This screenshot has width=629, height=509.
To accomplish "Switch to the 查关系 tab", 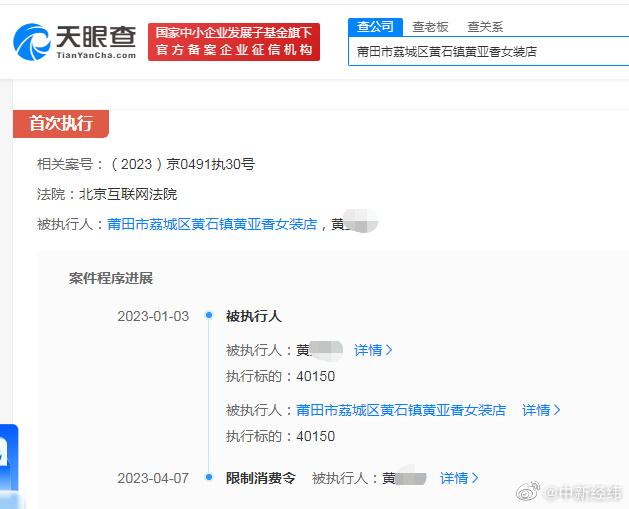I will click(485, 27).
